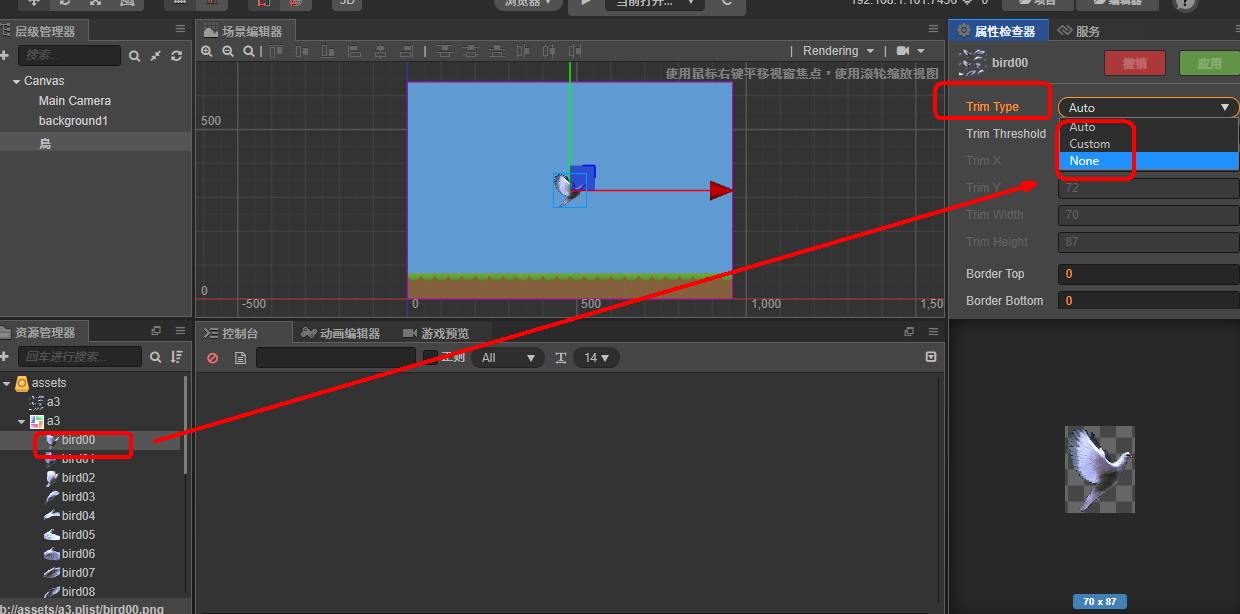Open the scene camera dropdown
1240x614 pixels.
pos(910,51)
